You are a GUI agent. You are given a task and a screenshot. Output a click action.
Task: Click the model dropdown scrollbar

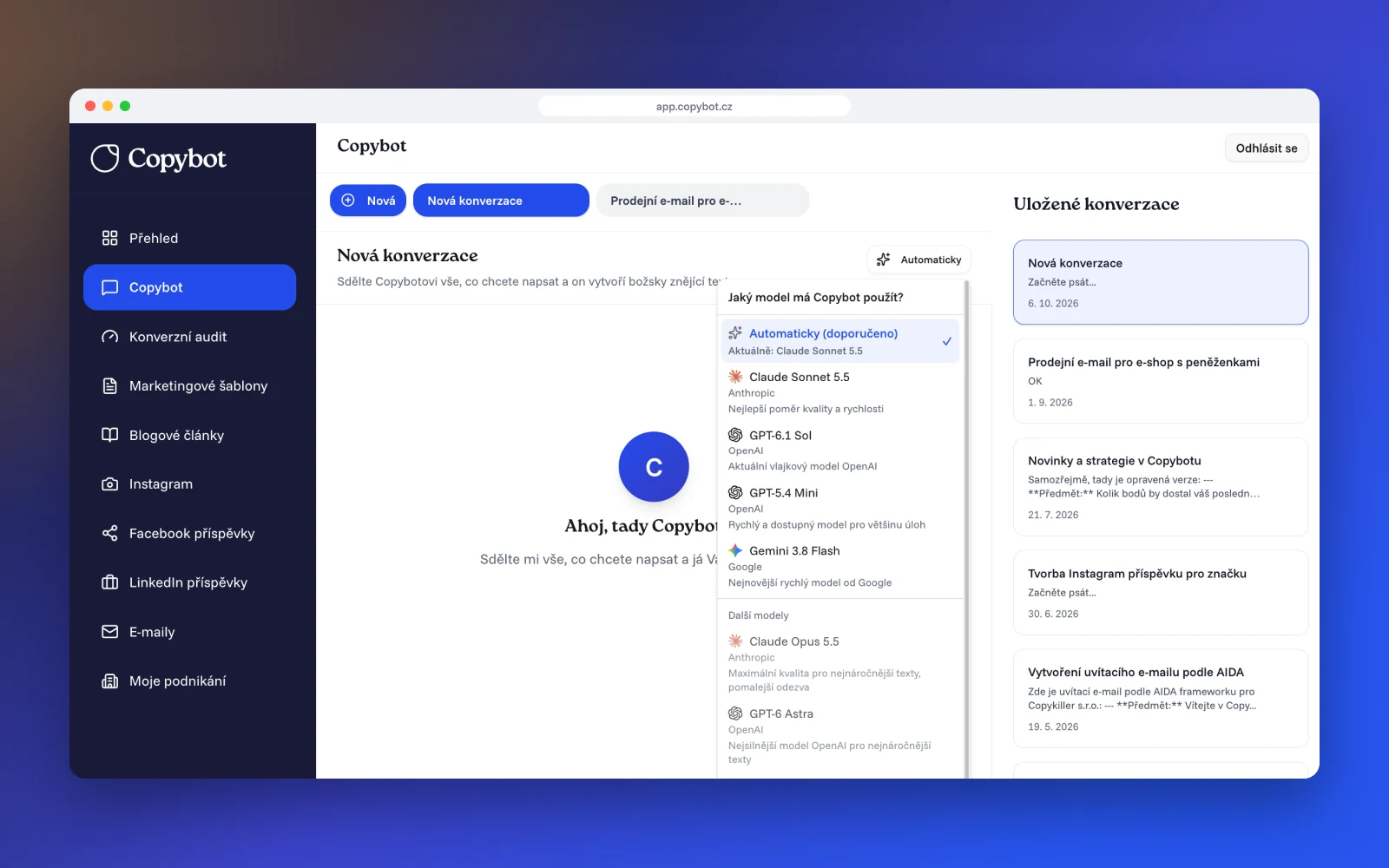[x=966, y=529]
